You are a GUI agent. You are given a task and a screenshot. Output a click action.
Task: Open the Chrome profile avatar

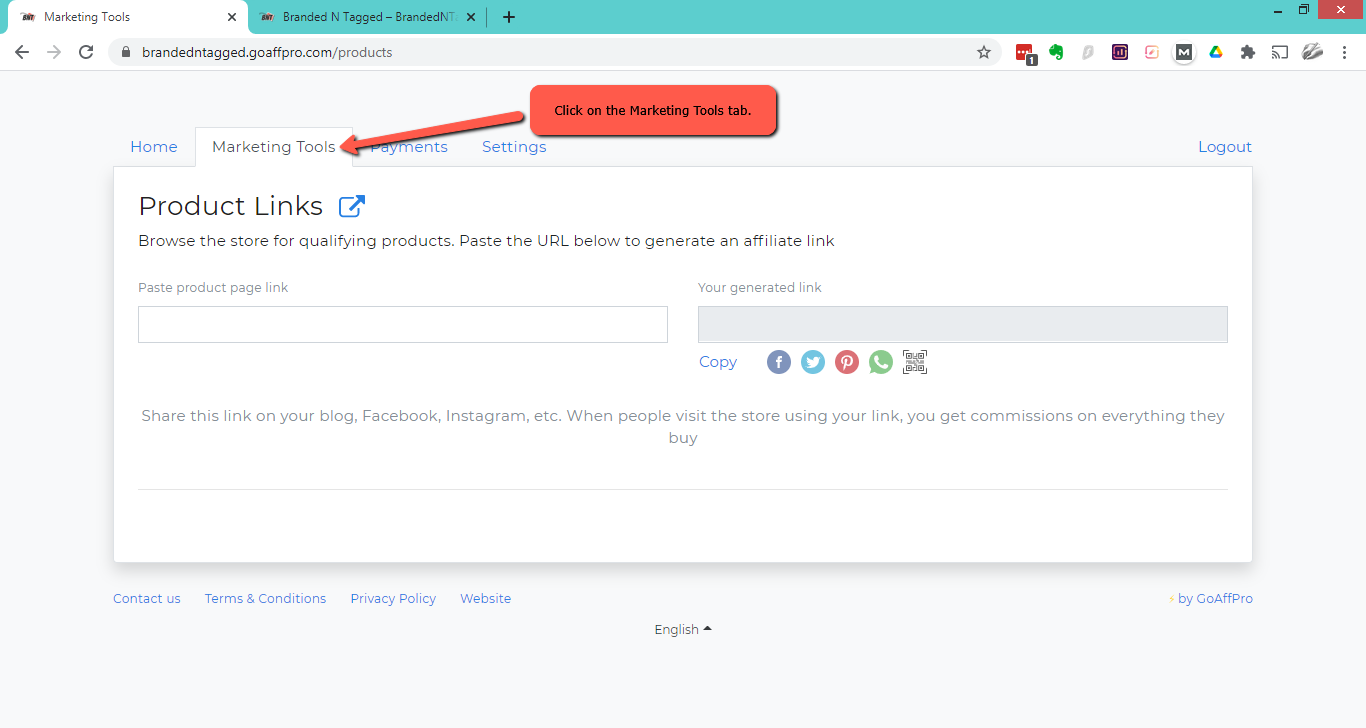point(1313,52)
